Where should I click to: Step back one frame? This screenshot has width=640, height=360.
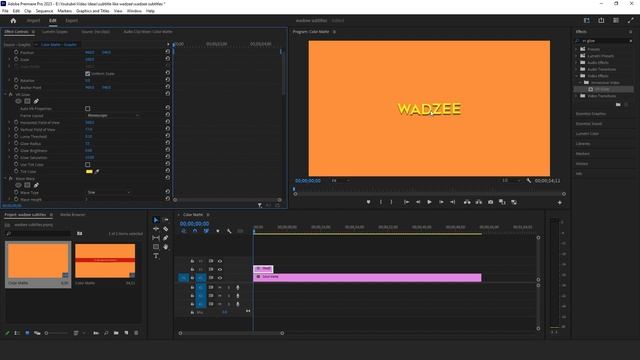418,202
